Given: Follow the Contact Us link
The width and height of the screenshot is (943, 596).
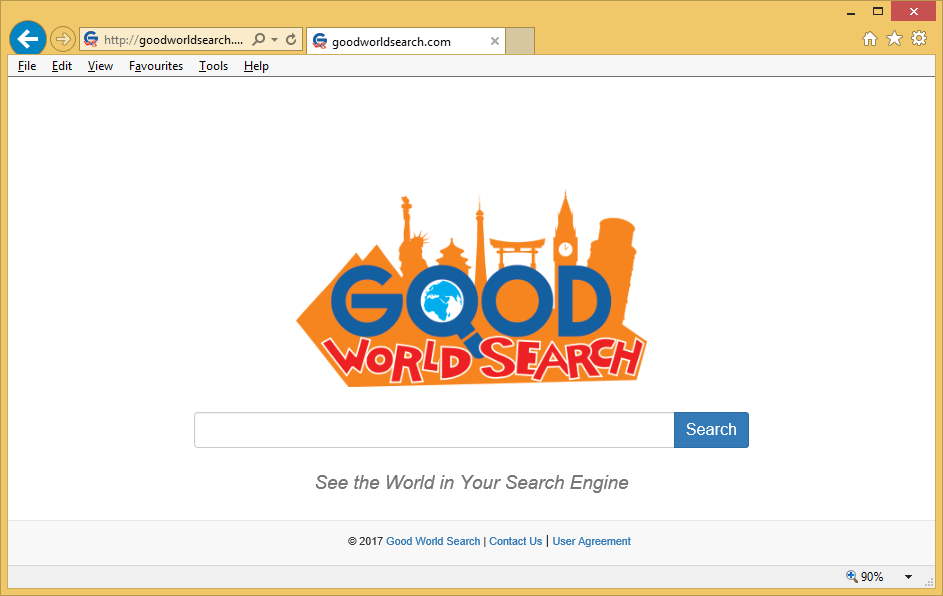Looking at the screenshot, I should (515, 541).
